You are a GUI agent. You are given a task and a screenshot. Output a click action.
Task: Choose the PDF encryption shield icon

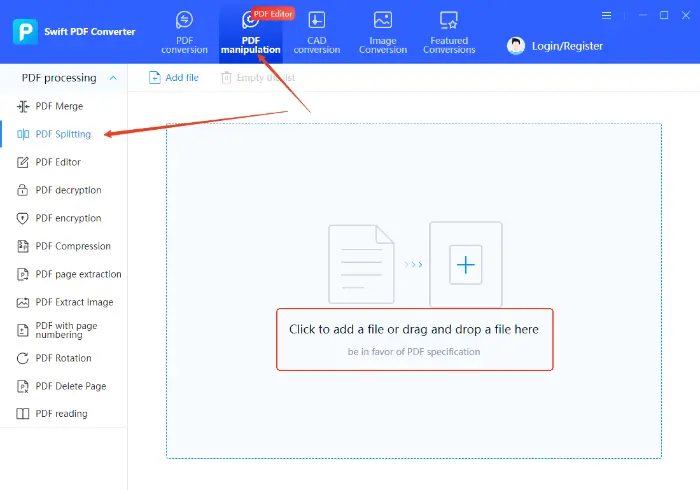tap(24, 218)
